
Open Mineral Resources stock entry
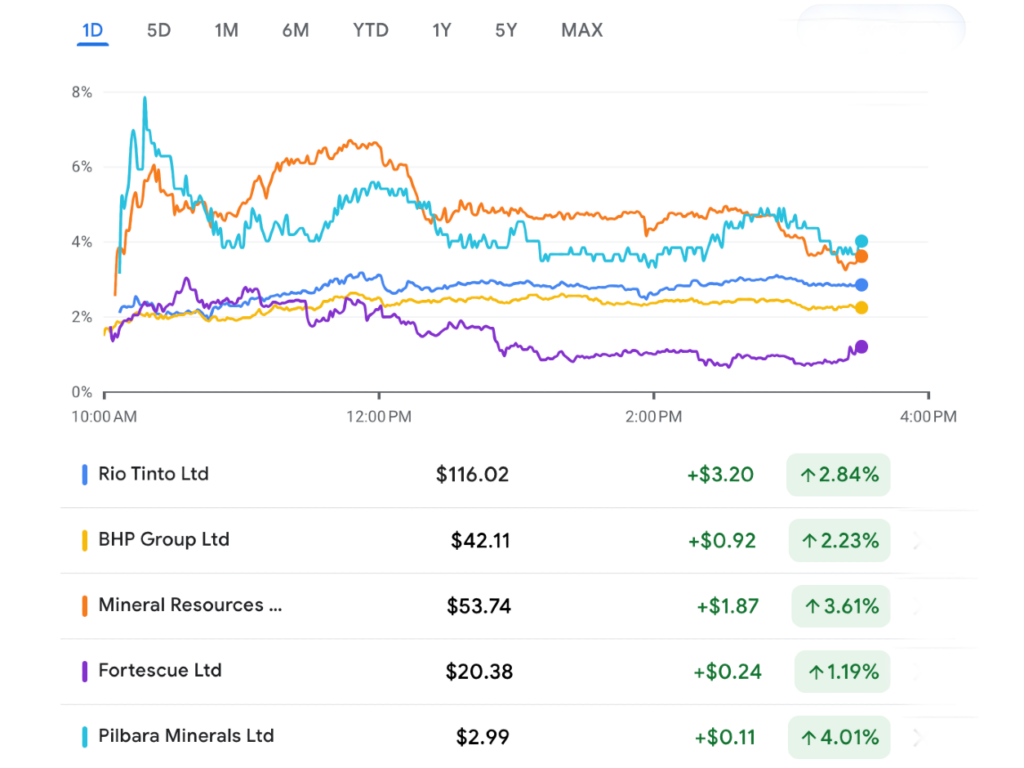coord(486,606)
